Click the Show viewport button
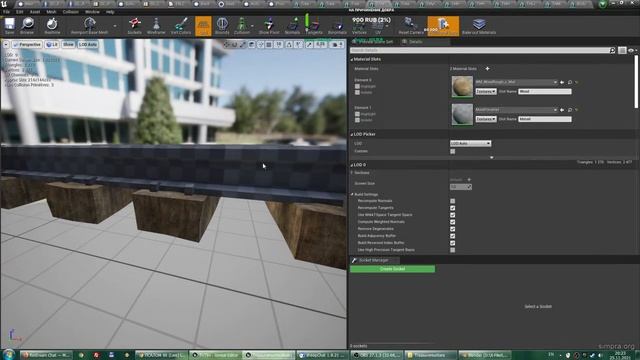Image resolution: width=640 pixels, height=360 pixels. [x=68, y=44]
